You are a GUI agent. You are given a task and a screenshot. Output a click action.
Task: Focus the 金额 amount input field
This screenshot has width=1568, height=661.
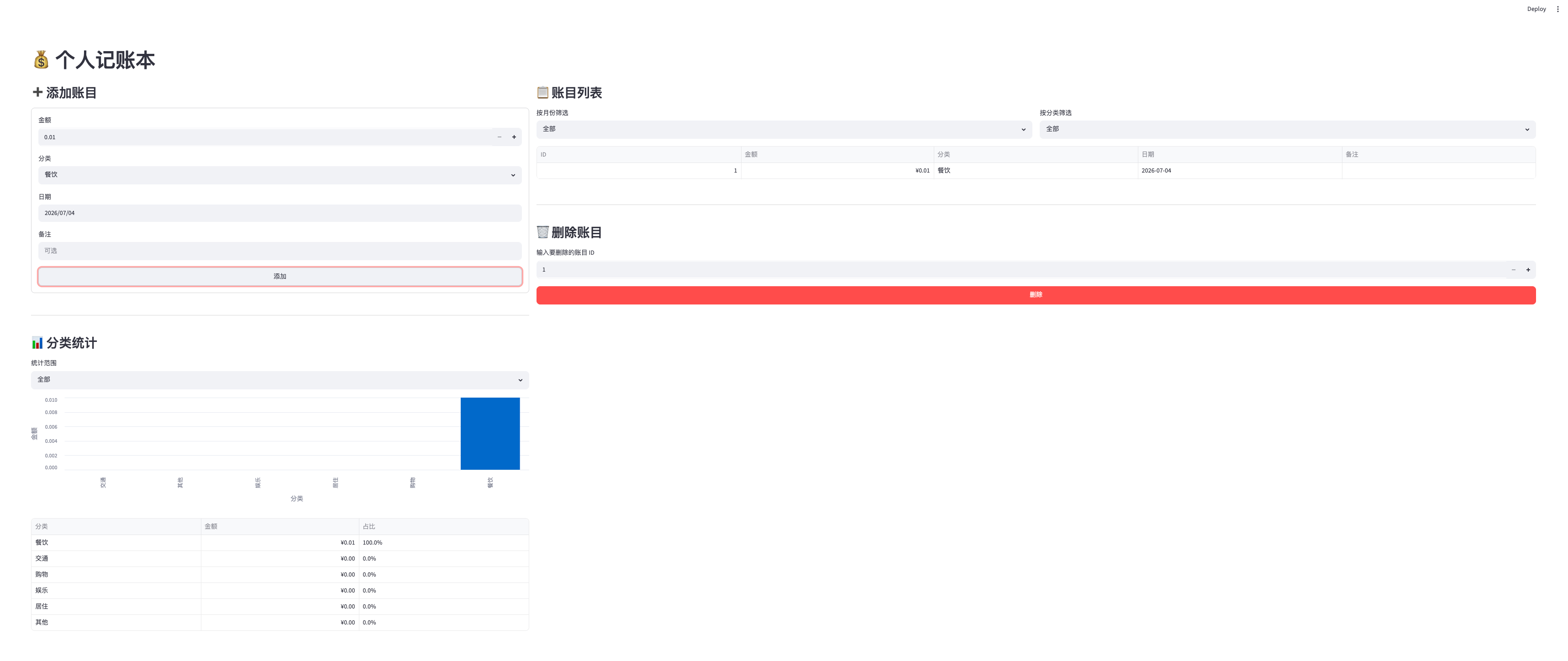[265, 137]
